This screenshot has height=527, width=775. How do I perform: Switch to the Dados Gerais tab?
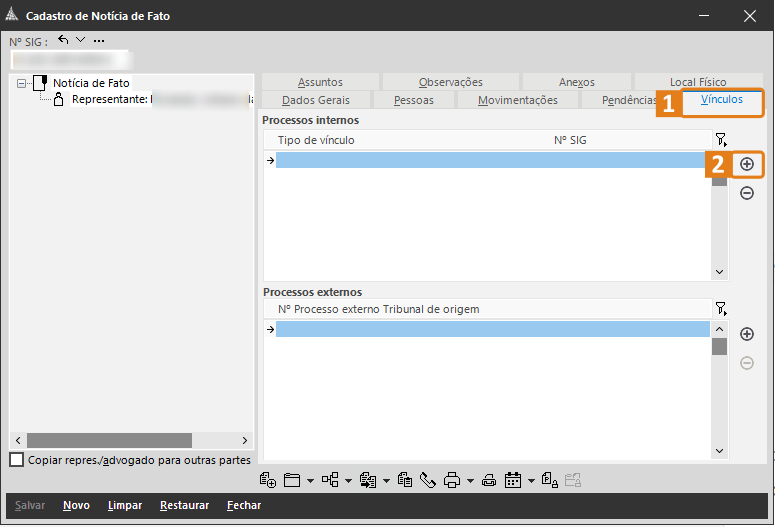coord(316,101)
